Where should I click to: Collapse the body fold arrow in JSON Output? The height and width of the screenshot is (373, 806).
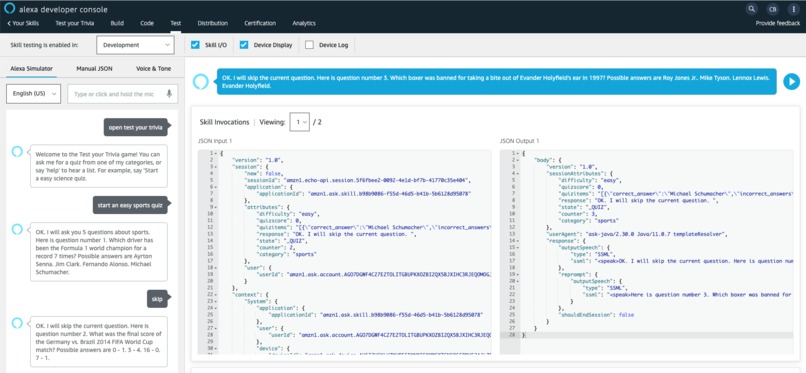pos(518,160)
